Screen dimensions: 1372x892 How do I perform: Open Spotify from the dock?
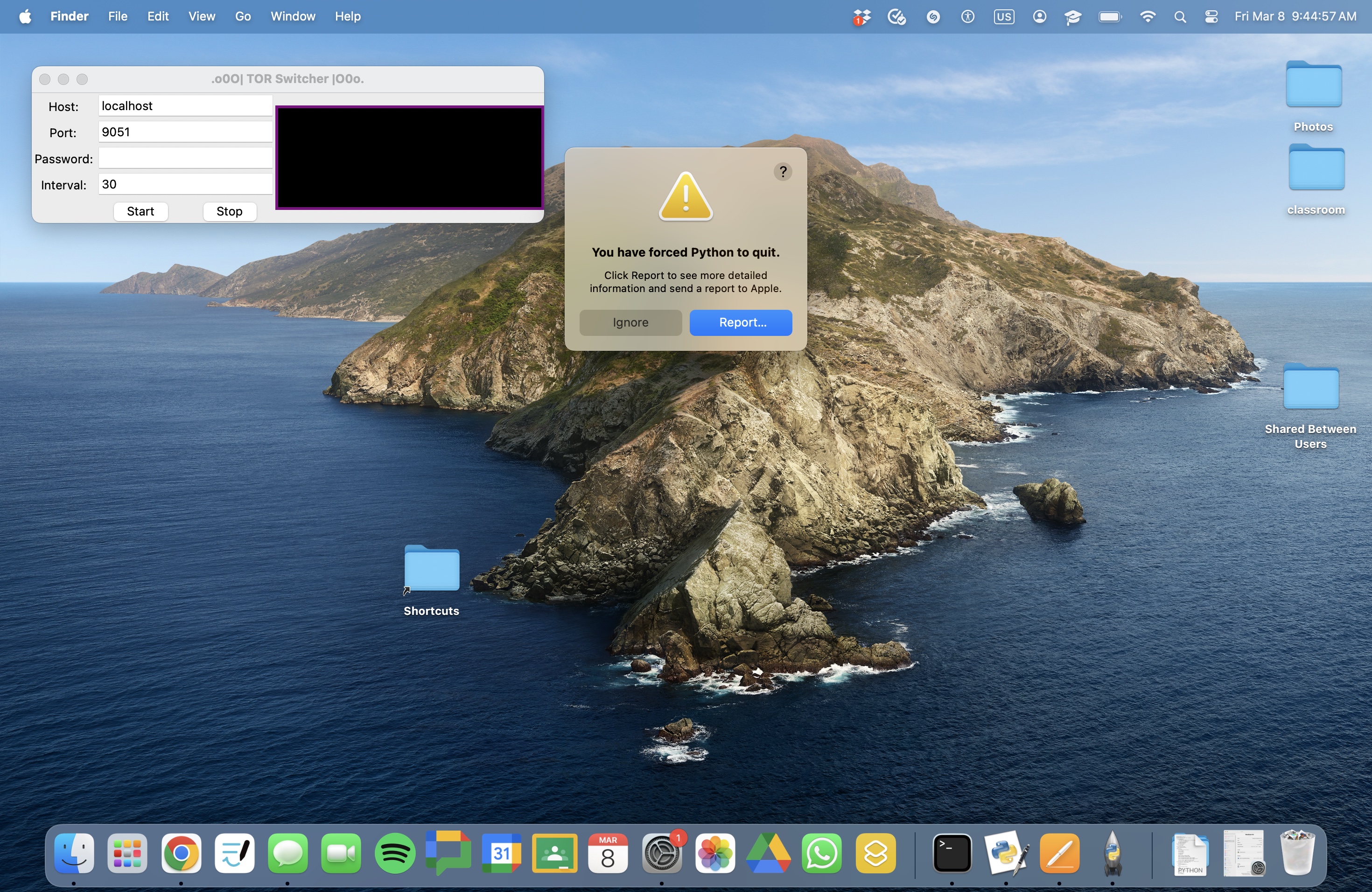click(394, 853)
